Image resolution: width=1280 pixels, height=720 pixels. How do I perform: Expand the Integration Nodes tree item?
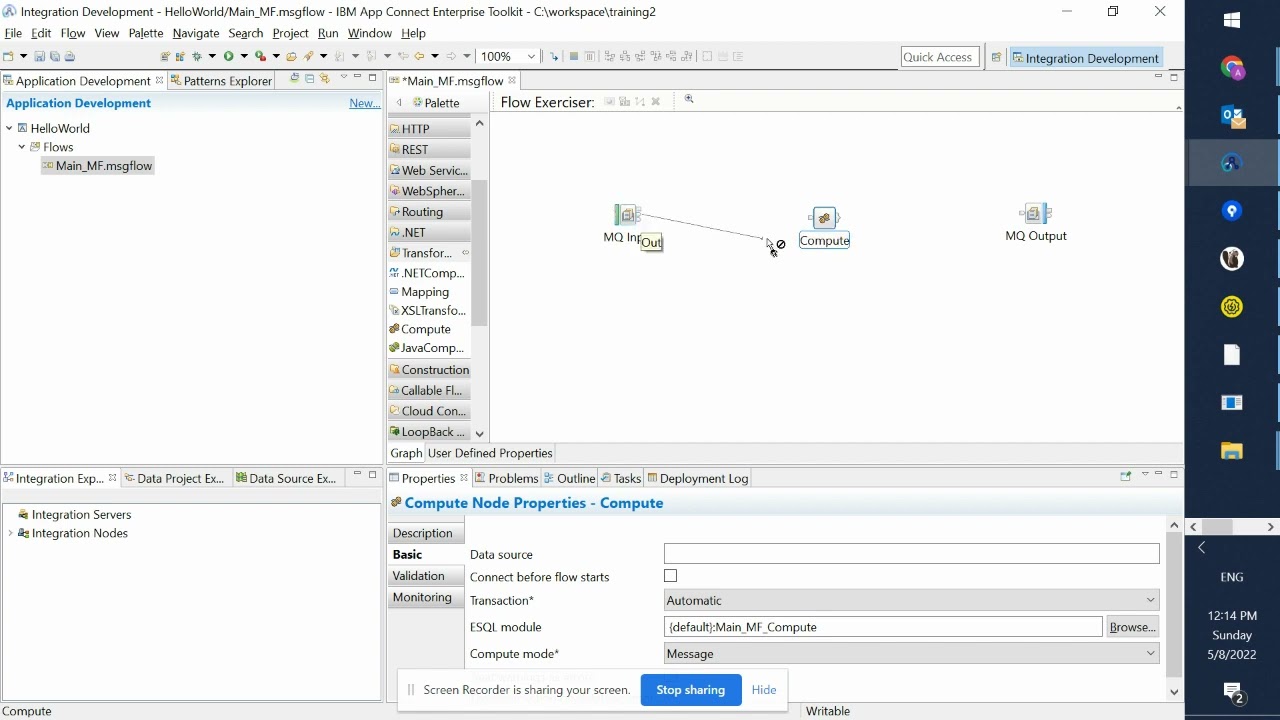pos(10,533)
